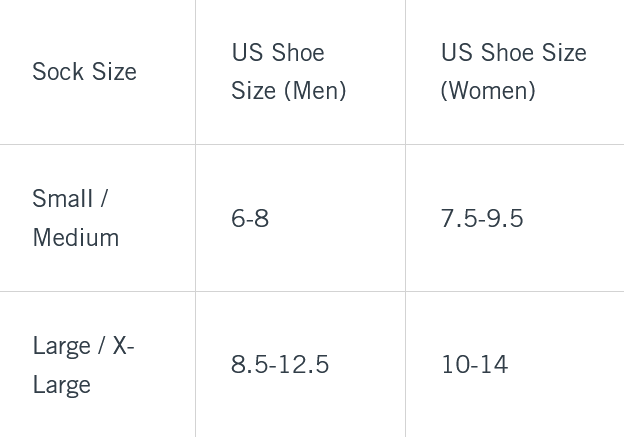This screenshot has width=624, height=437.
Task: Click the word "(Women)" in header
Action: tap(488, 91)
